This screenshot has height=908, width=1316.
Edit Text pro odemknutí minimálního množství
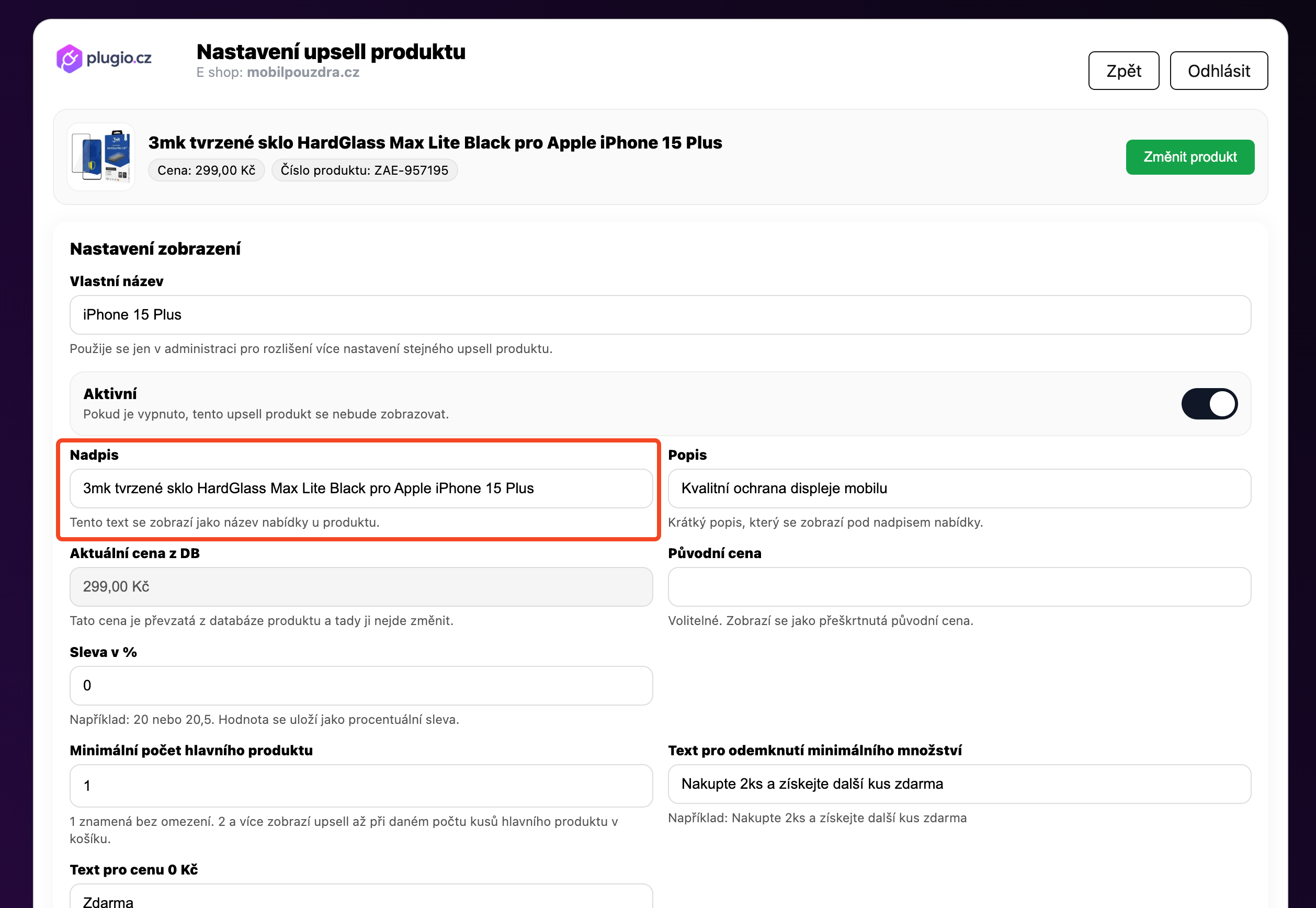click(x=959, y=784)
